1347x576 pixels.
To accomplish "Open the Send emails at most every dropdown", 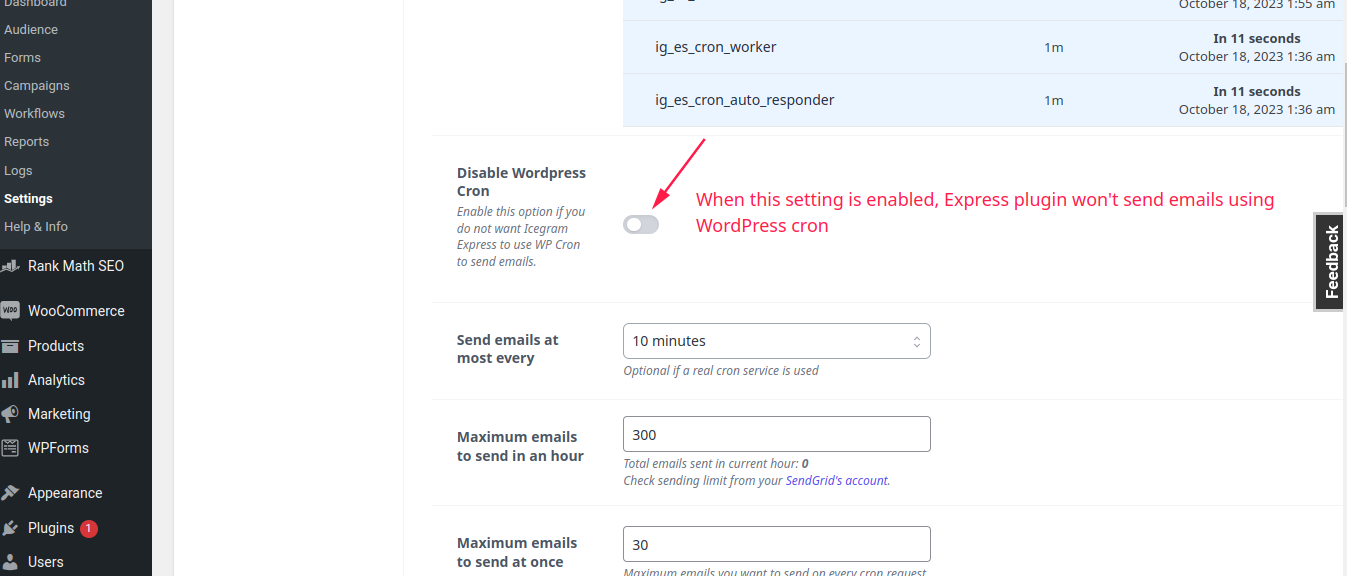I will tap(776, 341).
